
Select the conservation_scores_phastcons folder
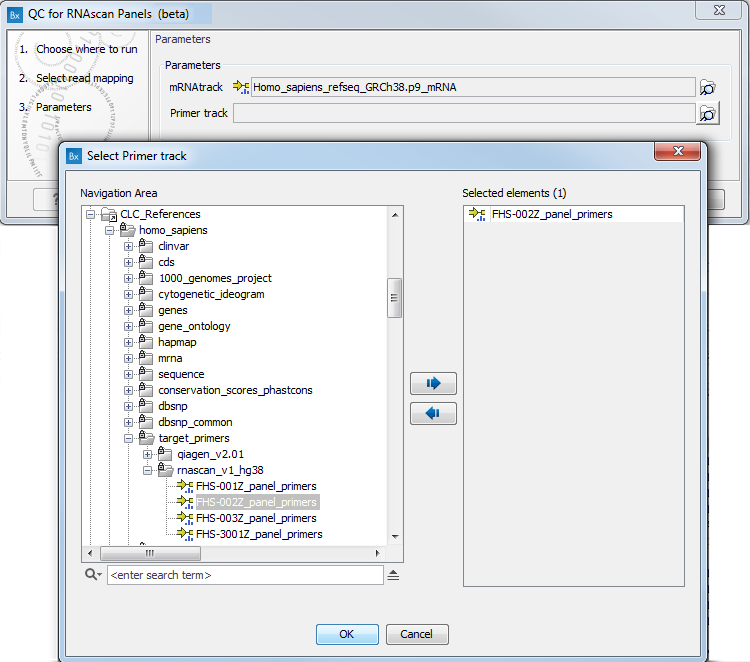(235, 390)
